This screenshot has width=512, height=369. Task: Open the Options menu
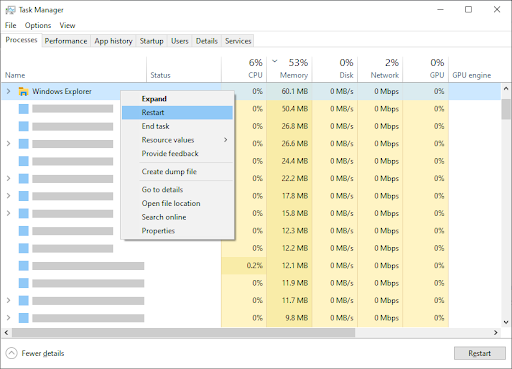tap(38, 25)
